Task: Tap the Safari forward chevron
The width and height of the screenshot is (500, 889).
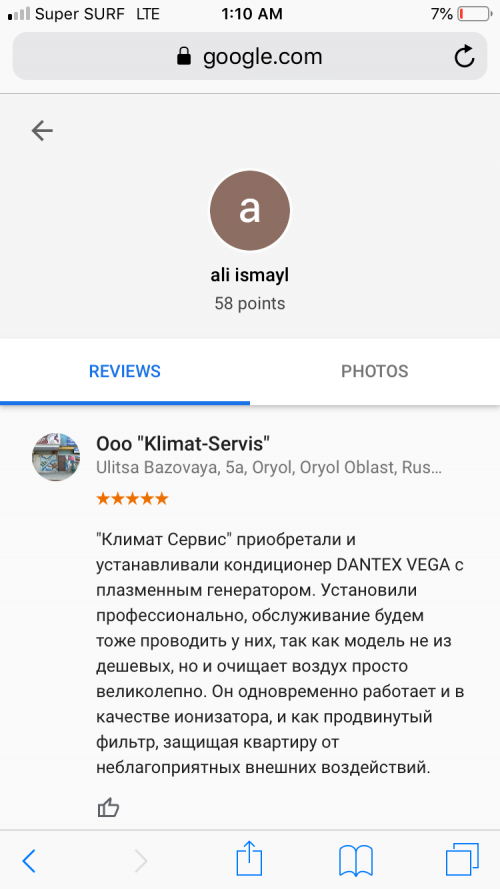Action: (x=141, y=861)
